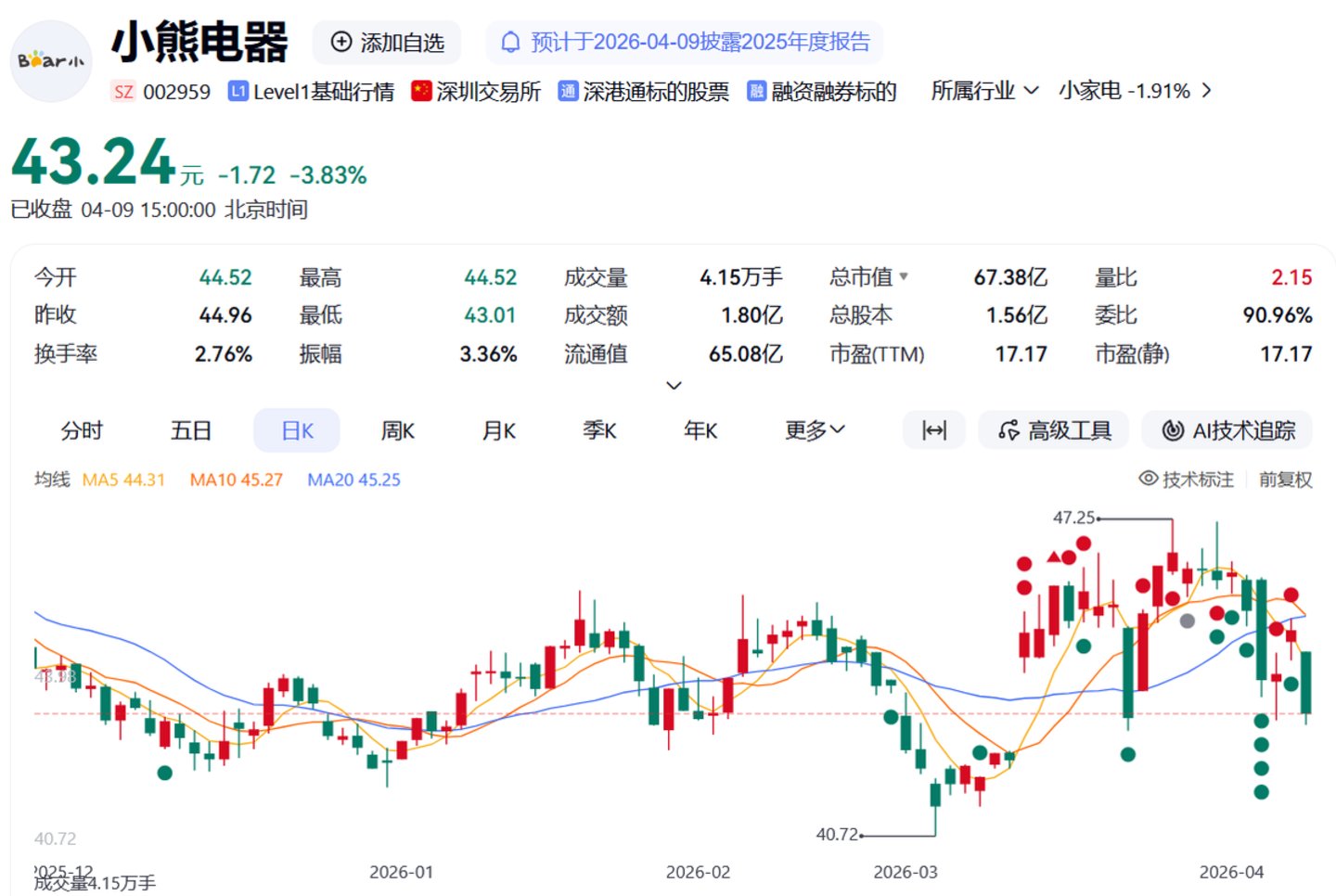The width and height of the screenshot is (1336, 896).
Task: Open 小家电 -1.91% industry link
Action: (x=1134, y=91)
